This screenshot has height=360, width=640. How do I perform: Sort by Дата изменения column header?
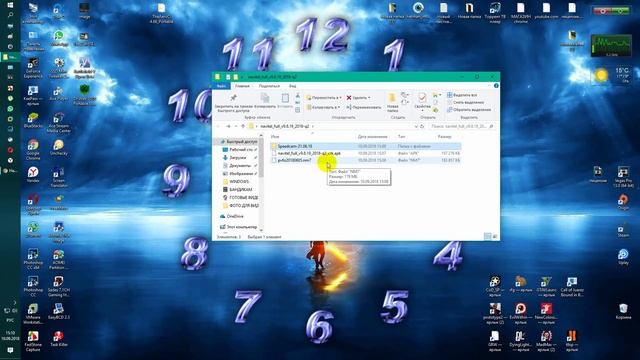(372, 137)
